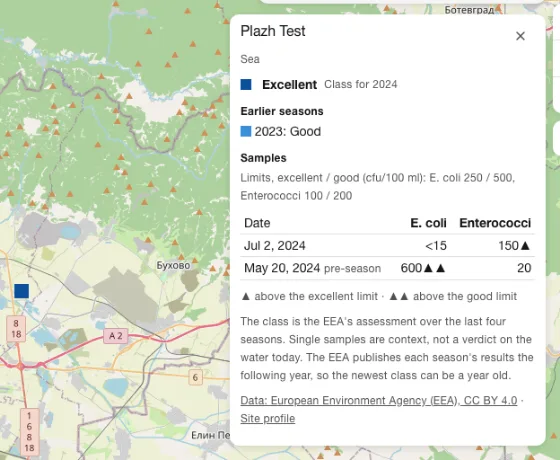Click the 'Class for 2024' text
The height and width of the screenshot is (460, 560).
pyautogui.click(x=361, y=84)
